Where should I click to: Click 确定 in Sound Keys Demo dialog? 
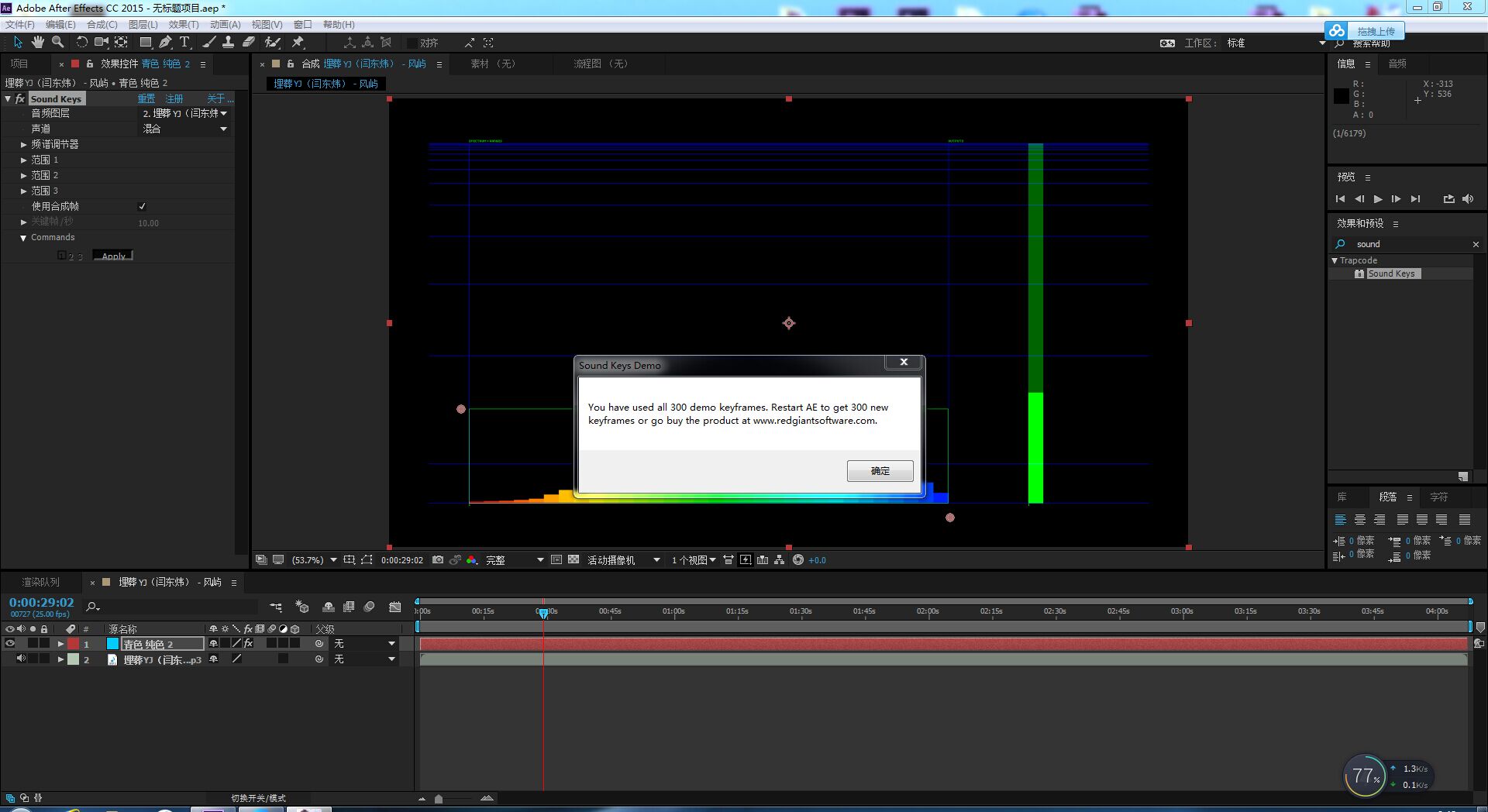click(880, 471)
